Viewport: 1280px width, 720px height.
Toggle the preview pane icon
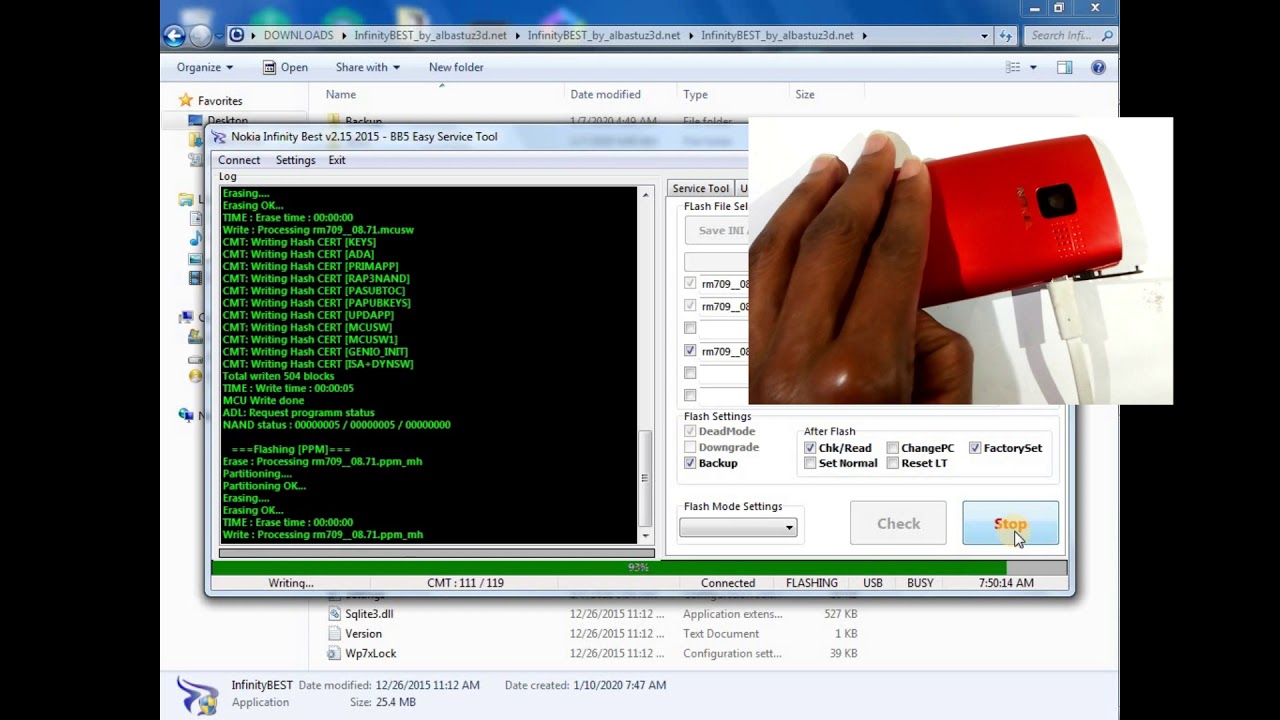coord(1065,67)
